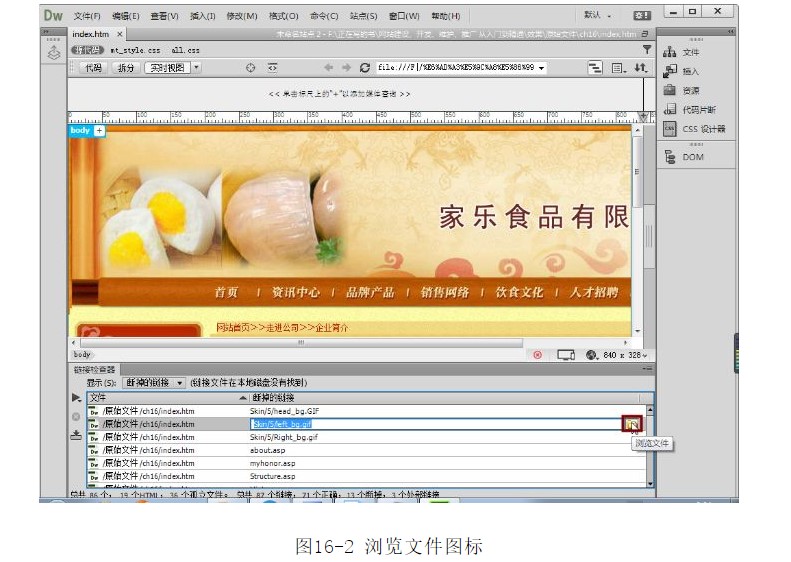Open the DOM panel

692,157
